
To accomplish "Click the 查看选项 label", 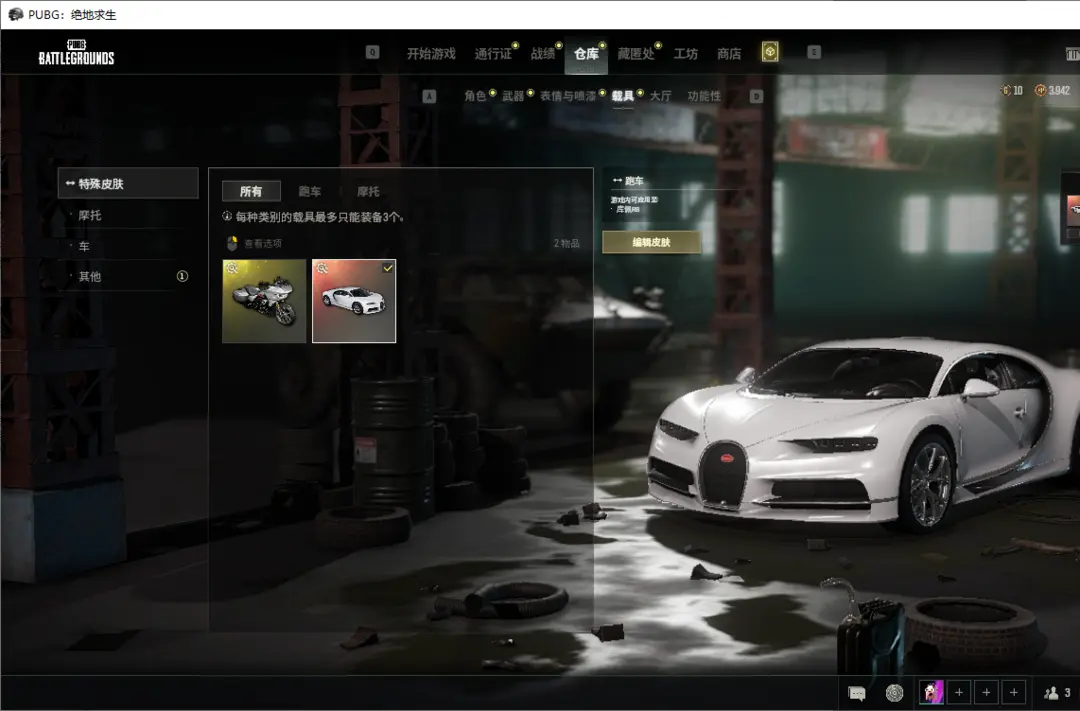I will click(x=263, y=244).
